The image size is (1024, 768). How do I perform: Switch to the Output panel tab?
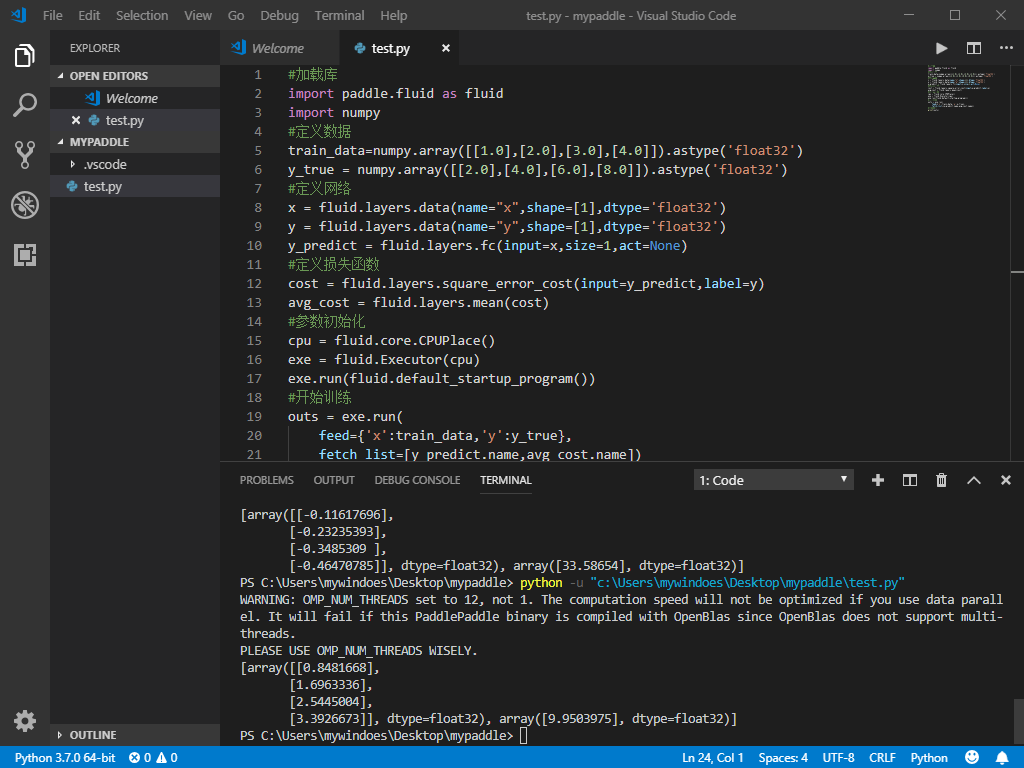(334, 481)
